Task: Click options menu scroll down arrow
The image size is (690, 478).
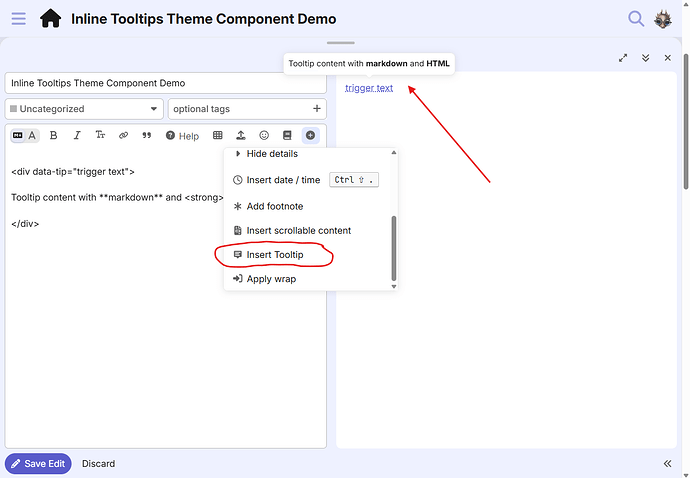Action: (394, 287)
